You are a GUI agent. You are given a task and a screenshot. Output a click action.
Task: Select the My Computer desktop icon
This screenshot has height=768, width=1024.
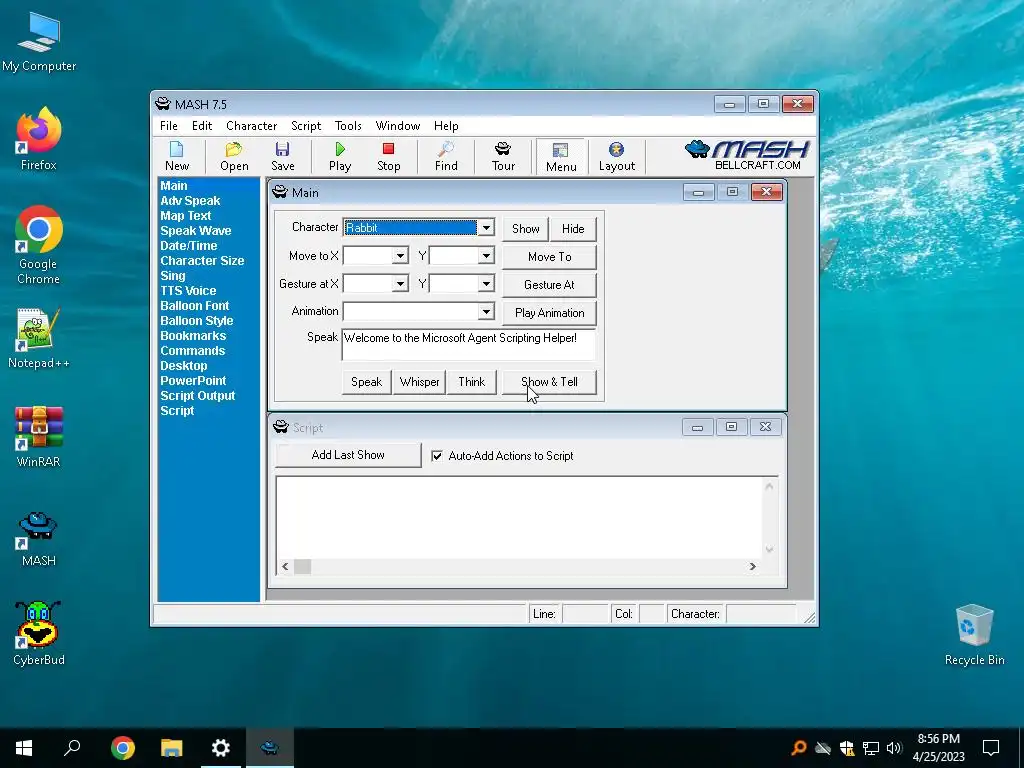39,42
